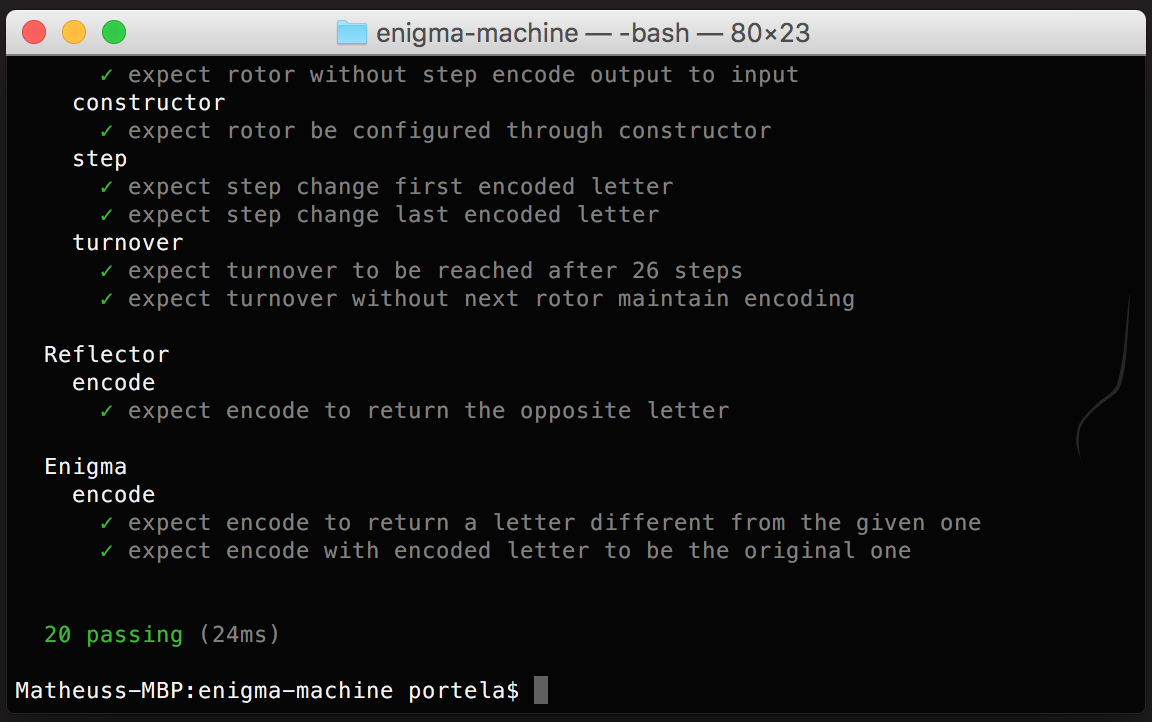Click the 'Enigma' suite heading
Screen dimensions: 1152x722
pyautogui.click(x=85, y=467)
